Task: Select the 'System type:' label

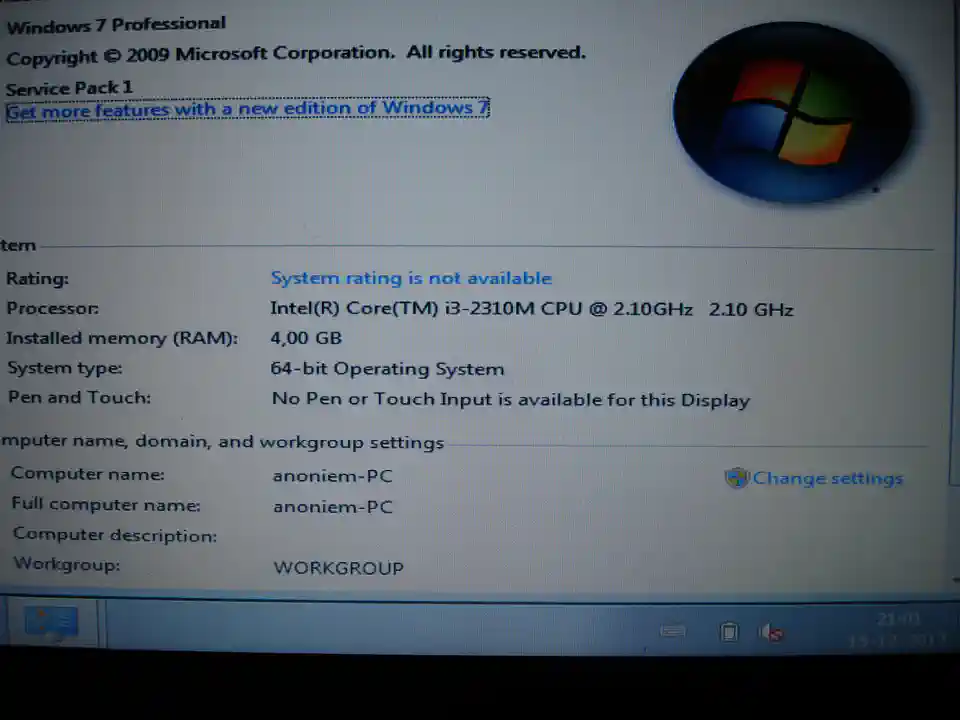Action: pyautogui.click(x=64, y=368)
